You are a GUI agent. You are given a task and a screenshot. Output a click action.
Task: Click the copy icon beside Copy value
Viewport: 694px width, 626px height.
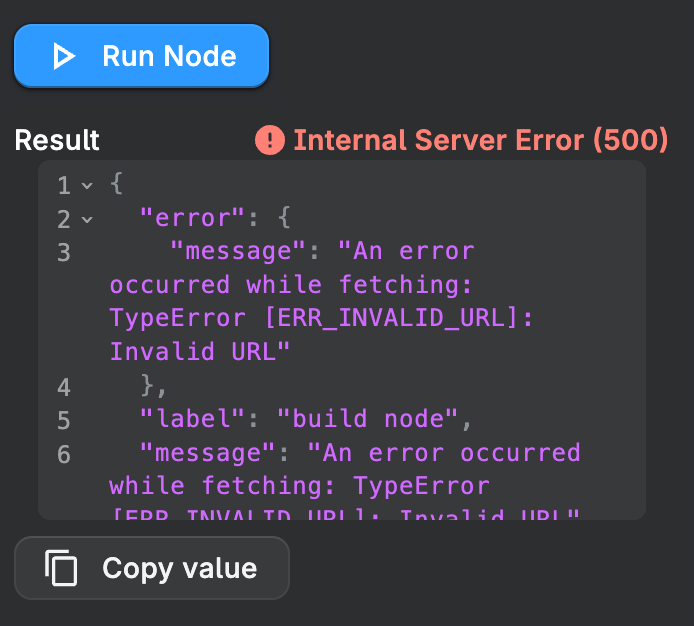pyautogui.click(x=62, y=569)
